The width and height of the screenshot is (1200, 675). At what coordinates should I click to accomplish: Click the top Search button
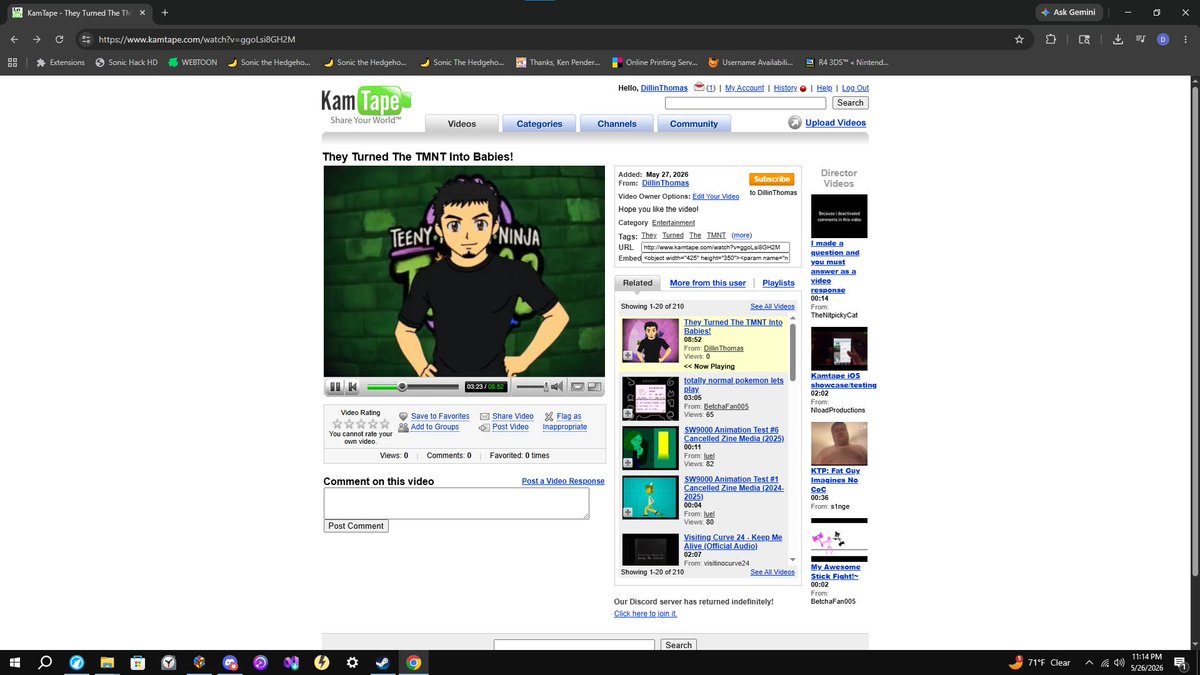pyautogui.click(x=850, y=103)
